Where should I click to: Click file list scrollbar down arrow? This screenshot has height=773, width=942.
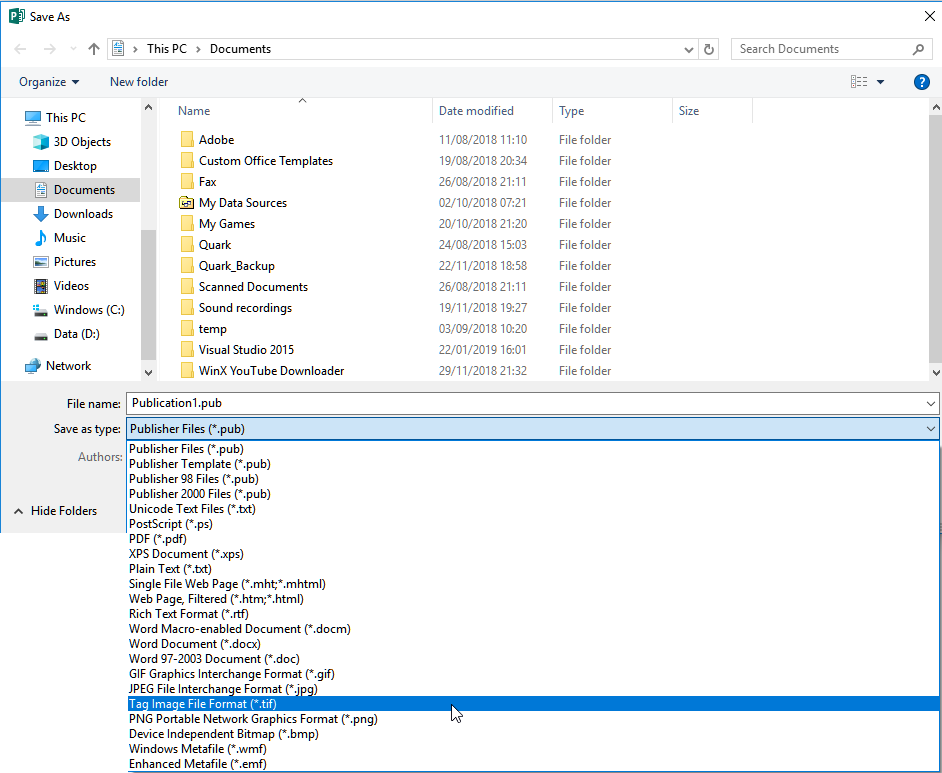(x=936, y=372)
